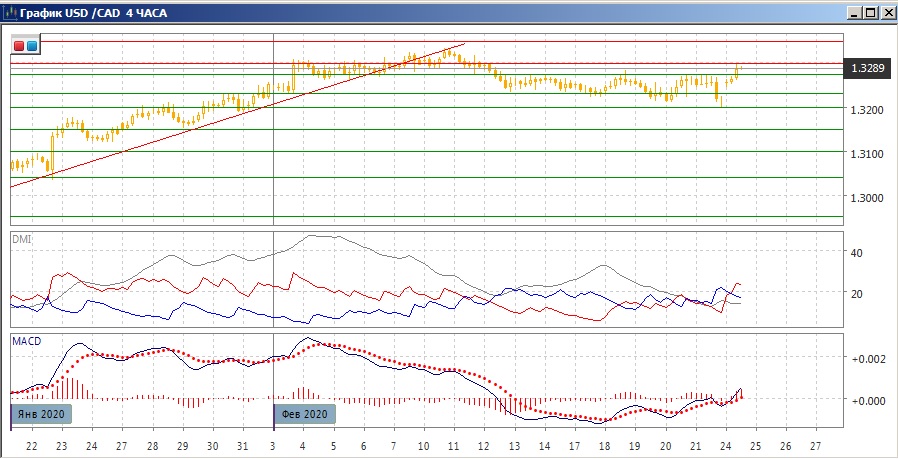The width and height of the screenshot is (898, 459).
Task: Click the blue square button on chart
Action: (x=32, y=46)
